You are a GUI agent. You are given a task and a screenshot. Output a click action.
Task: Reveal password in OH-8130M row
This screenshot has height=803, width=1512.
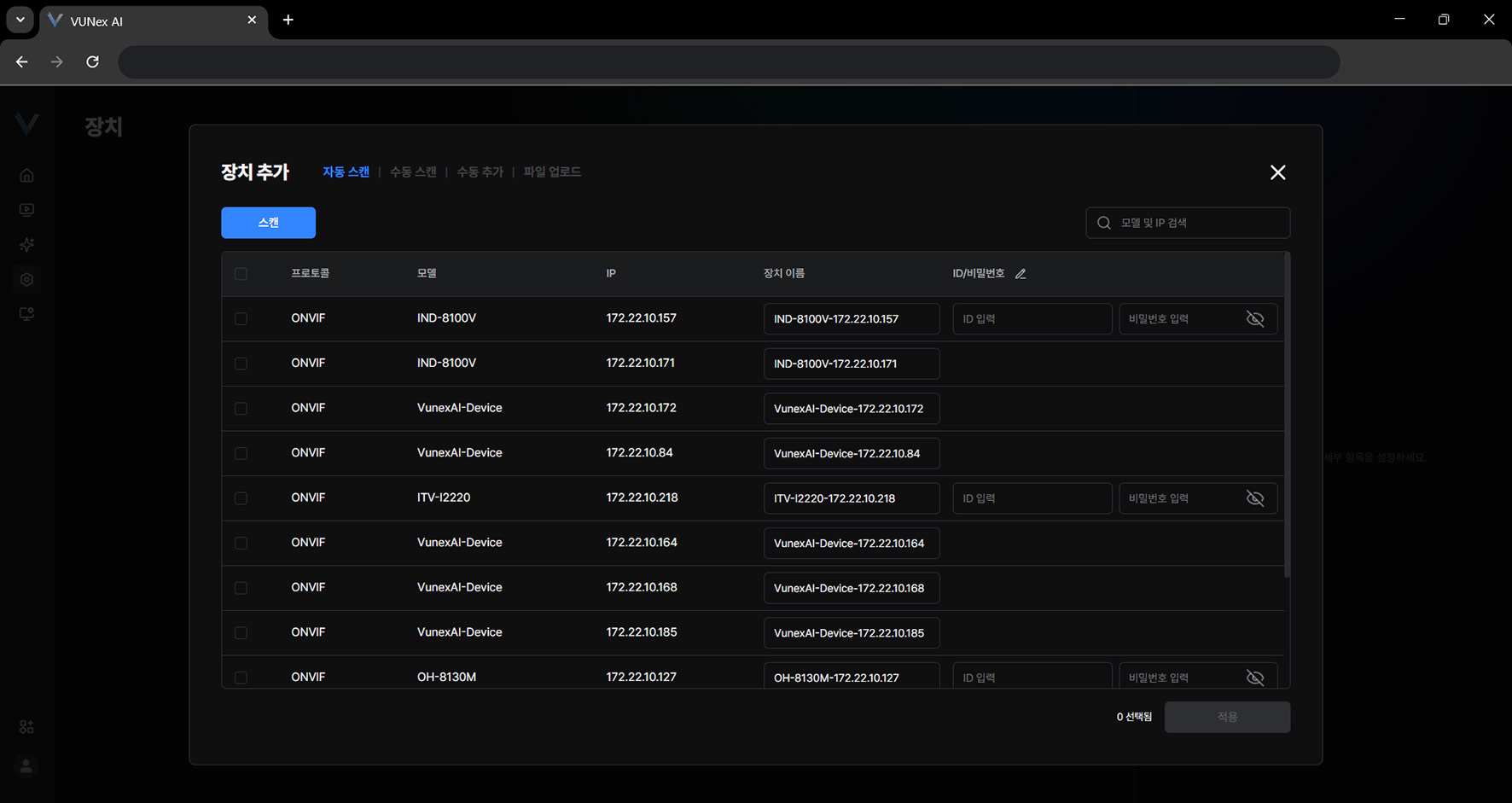[1254, 678]
